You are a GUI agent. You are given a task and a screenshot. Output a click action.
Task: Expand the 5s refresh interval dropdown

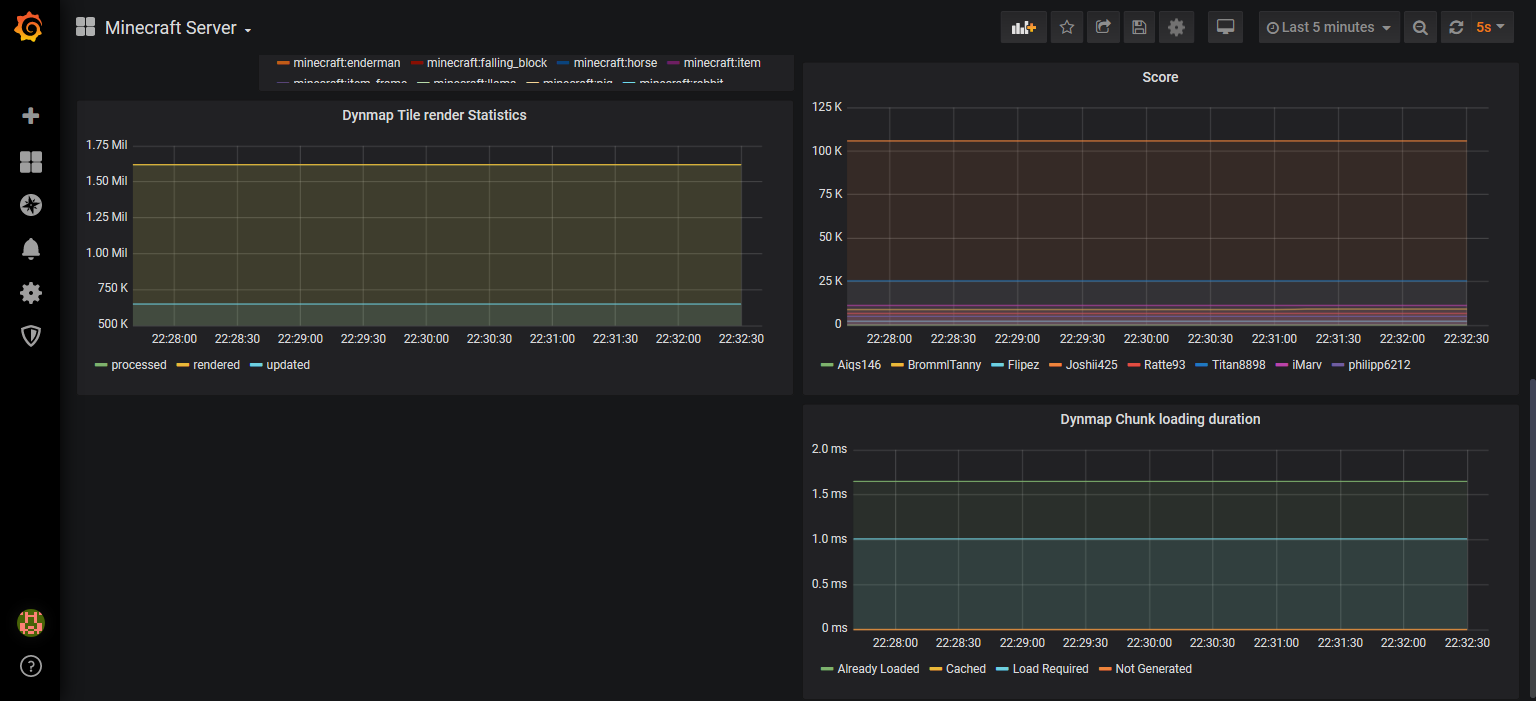click(1490, 28)
